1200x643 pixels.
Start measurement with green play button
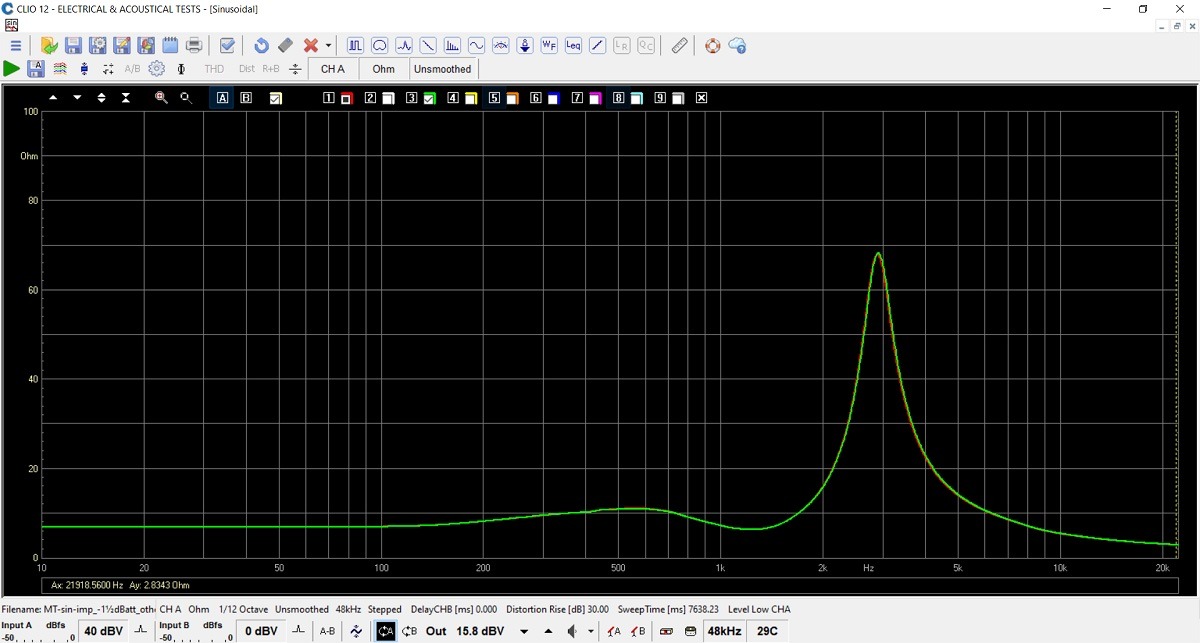pyautogui.click(x=11, y=69)
